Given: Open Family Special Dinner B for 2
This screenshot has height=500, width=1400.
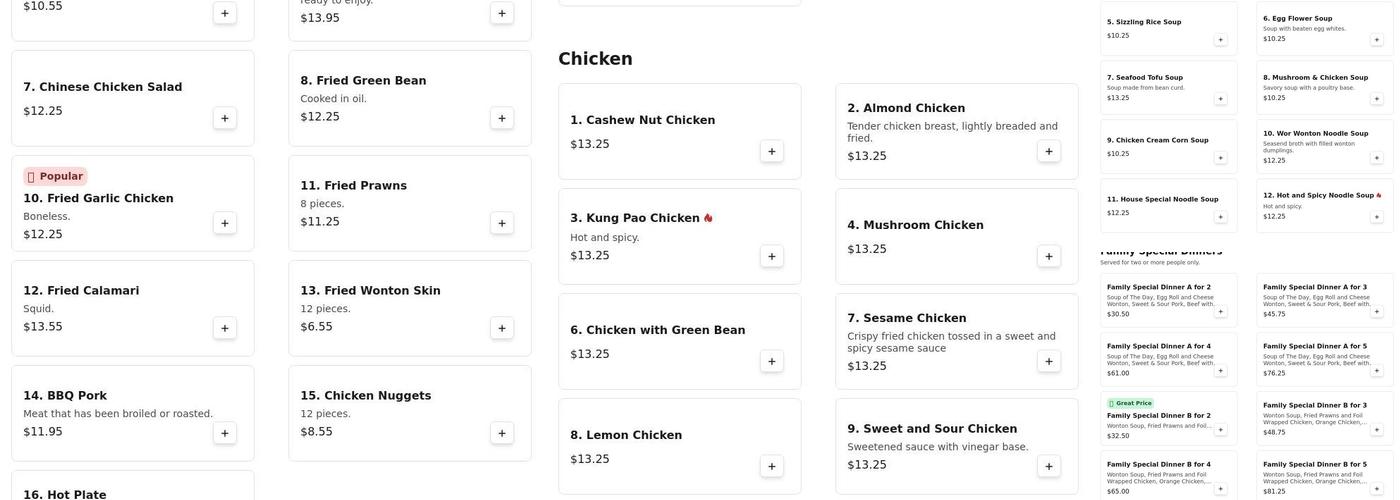Looking at the screenshot, I should [1158, 416].
